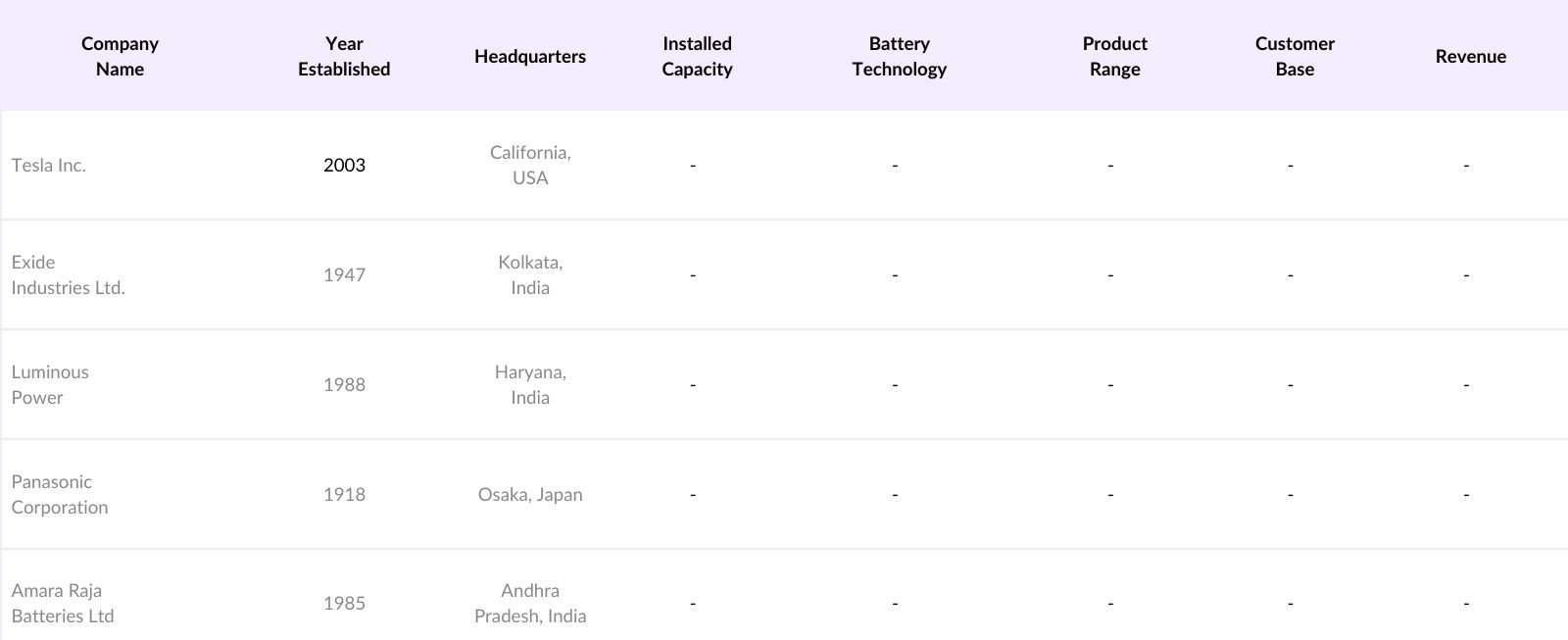Click the Panasonic Corporation cell
The height and width of the screenshot is (640, 1568).
click(x=60, y=495)
